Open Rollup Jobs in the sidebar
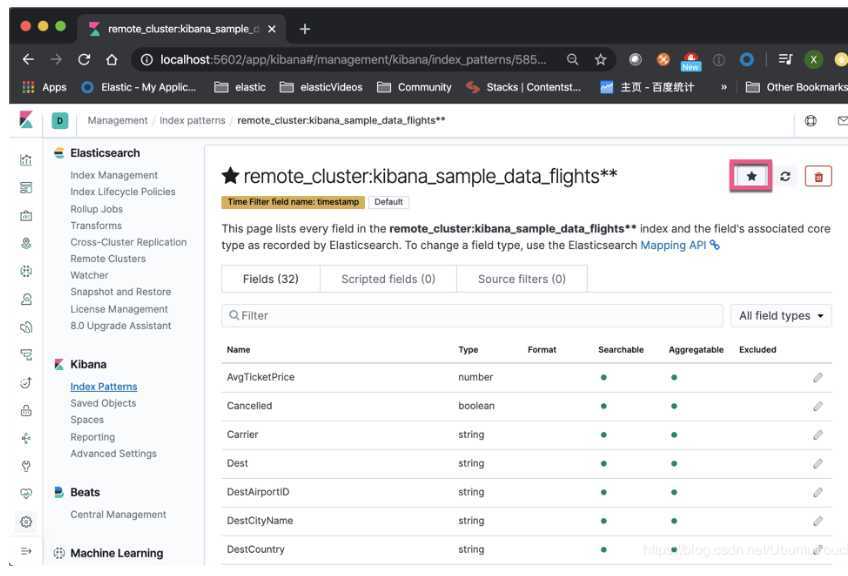 (x=96, y=209)
